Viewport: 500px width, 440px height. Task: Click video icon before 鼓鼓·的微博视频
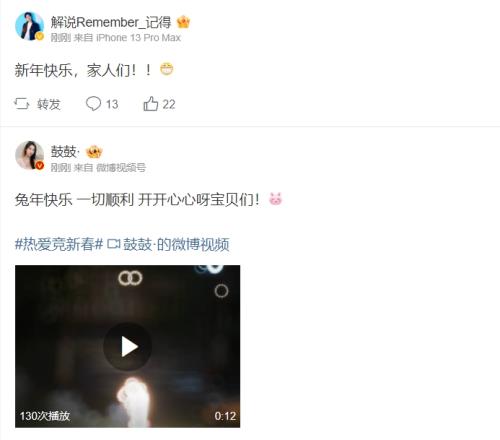click(113, 244)
